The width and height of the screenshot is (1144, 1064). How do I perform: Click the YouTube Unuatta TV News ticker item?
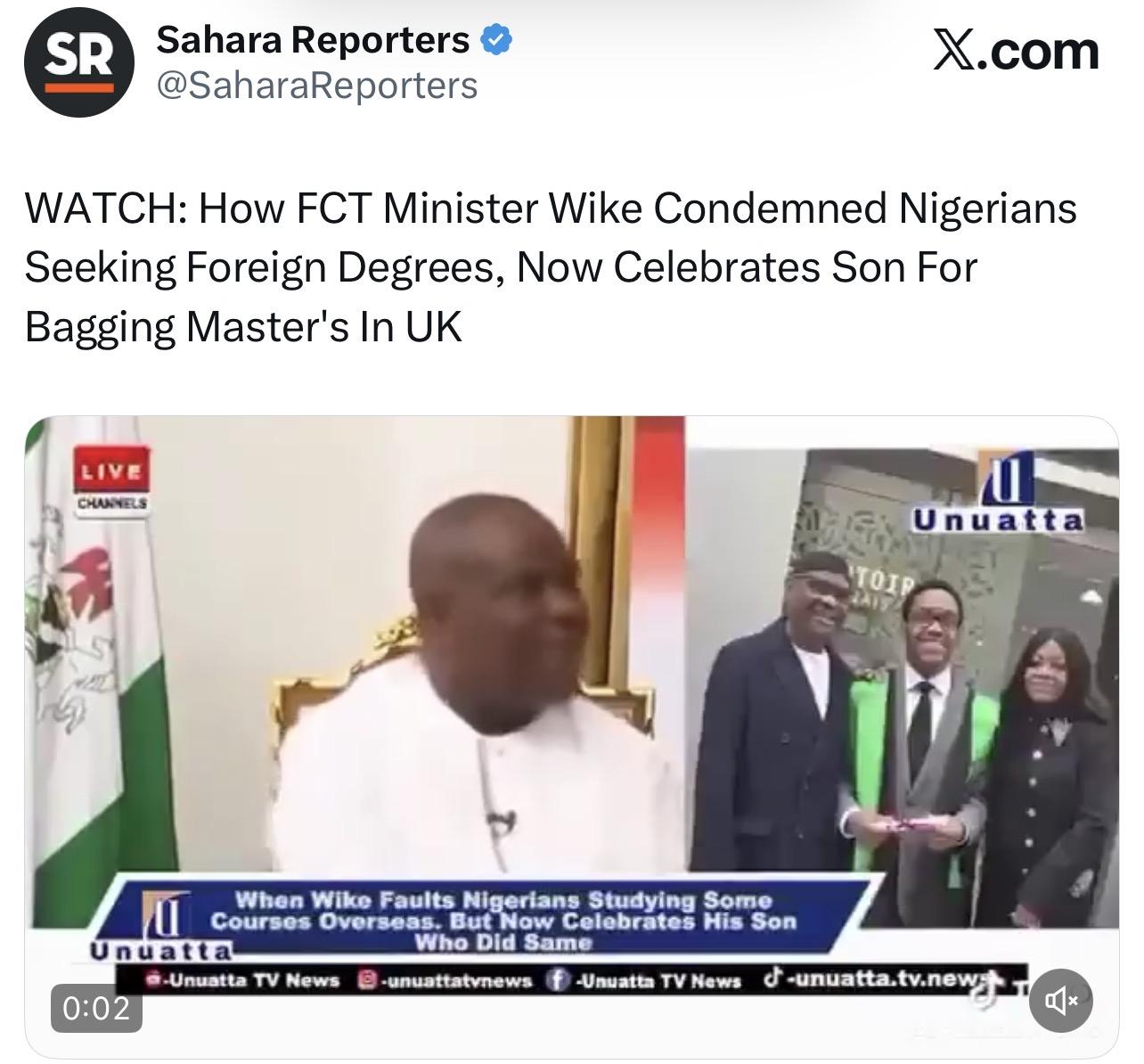tap(244, 980)
